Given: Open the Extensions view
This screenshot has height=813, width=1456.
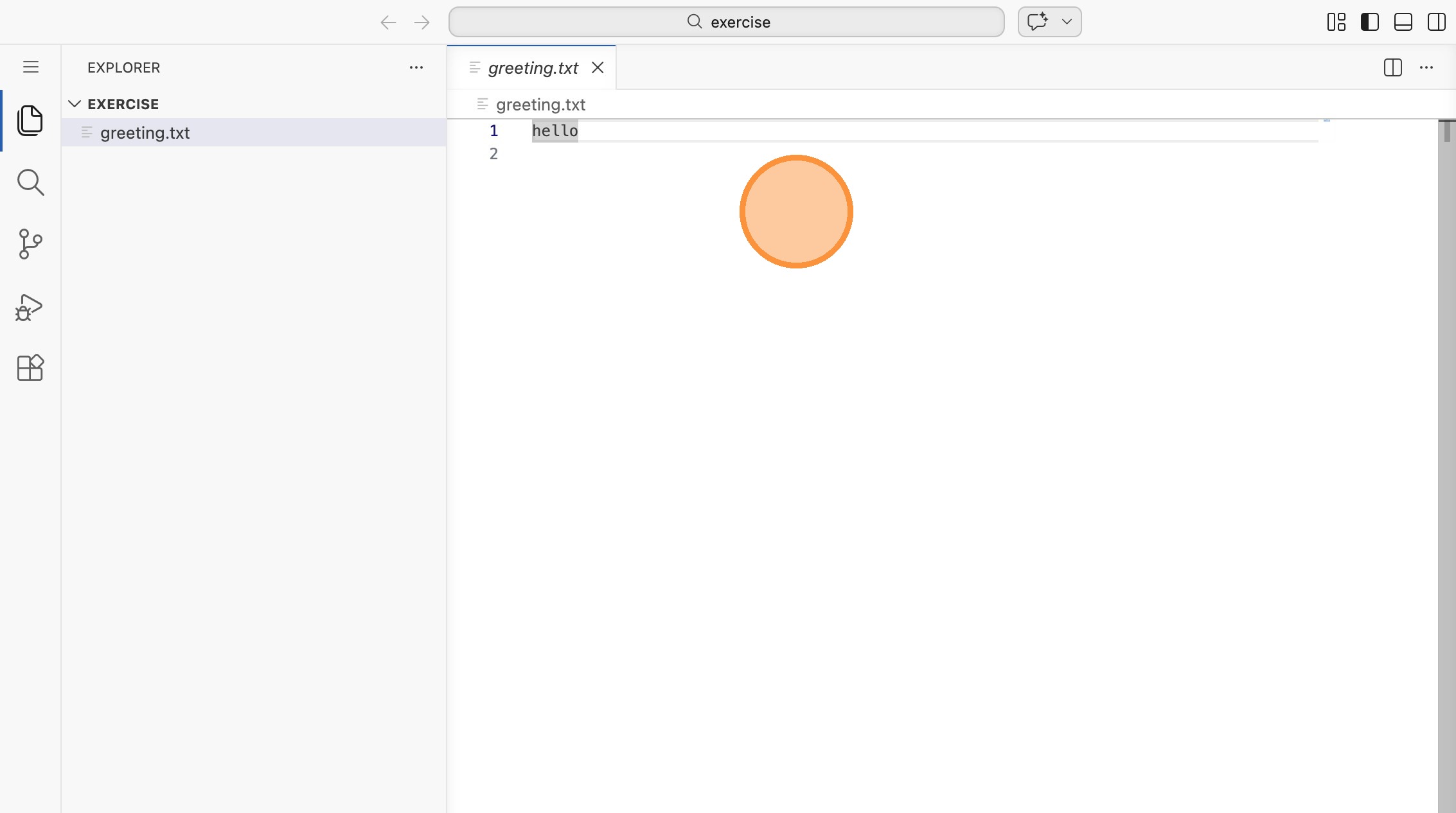Looking at the screenshot, I should (30, 368).
